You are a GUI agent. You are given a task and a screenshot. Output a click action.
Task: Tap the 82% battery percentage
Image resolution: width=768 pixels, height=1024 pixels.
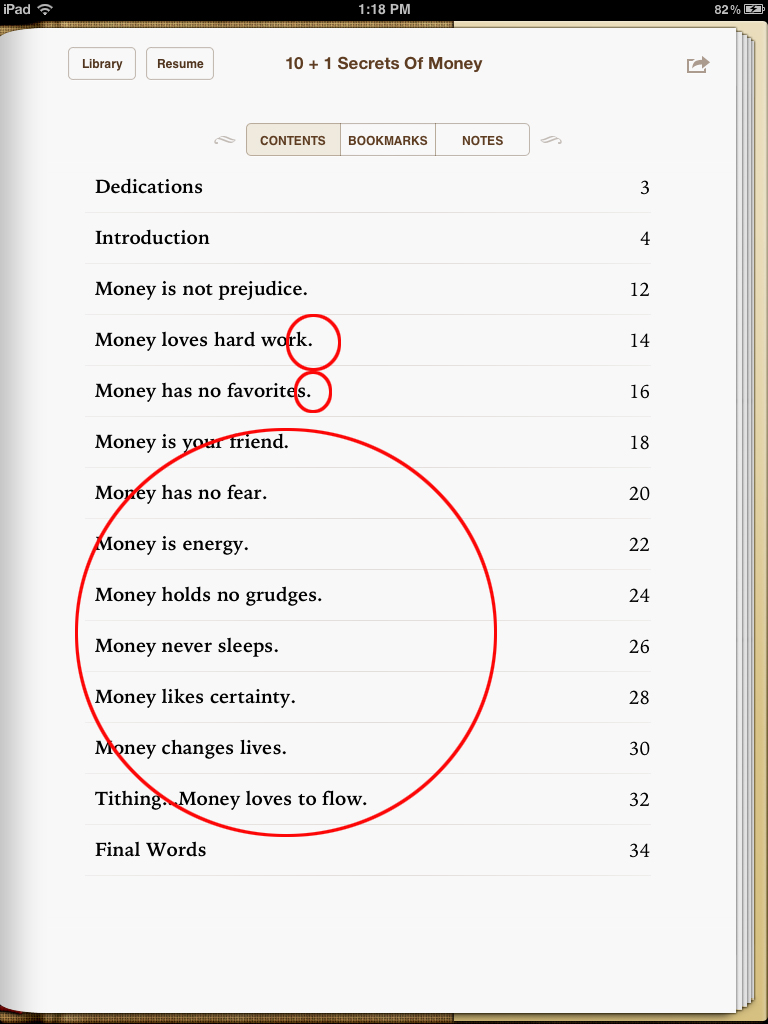click(x=727, y=9)
